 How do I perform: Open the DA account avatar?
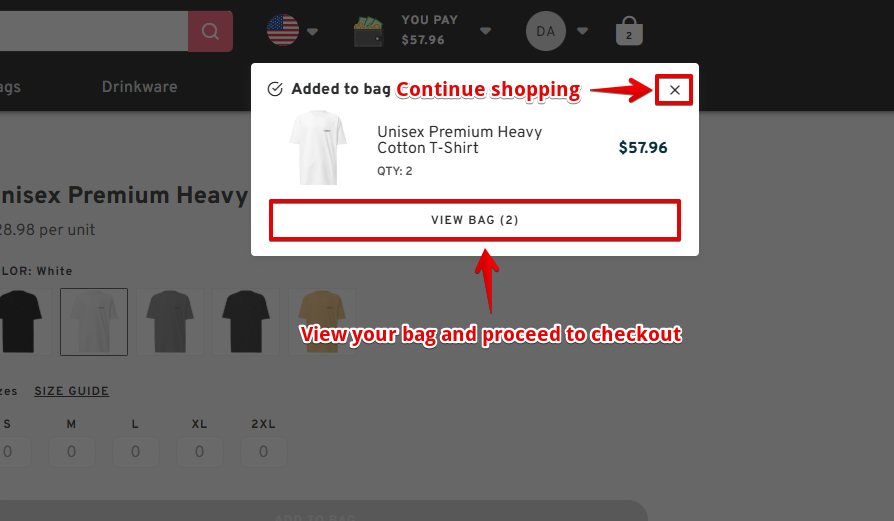546,31
